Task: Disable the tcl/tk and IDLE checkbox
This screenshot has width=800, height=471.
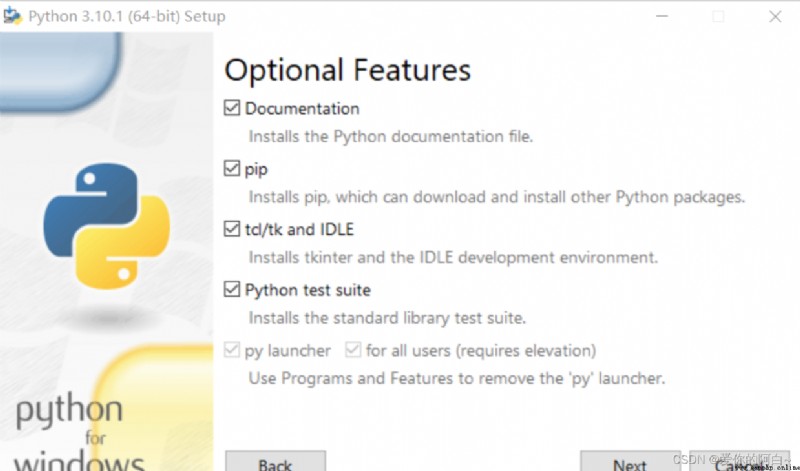Action: 232,229
